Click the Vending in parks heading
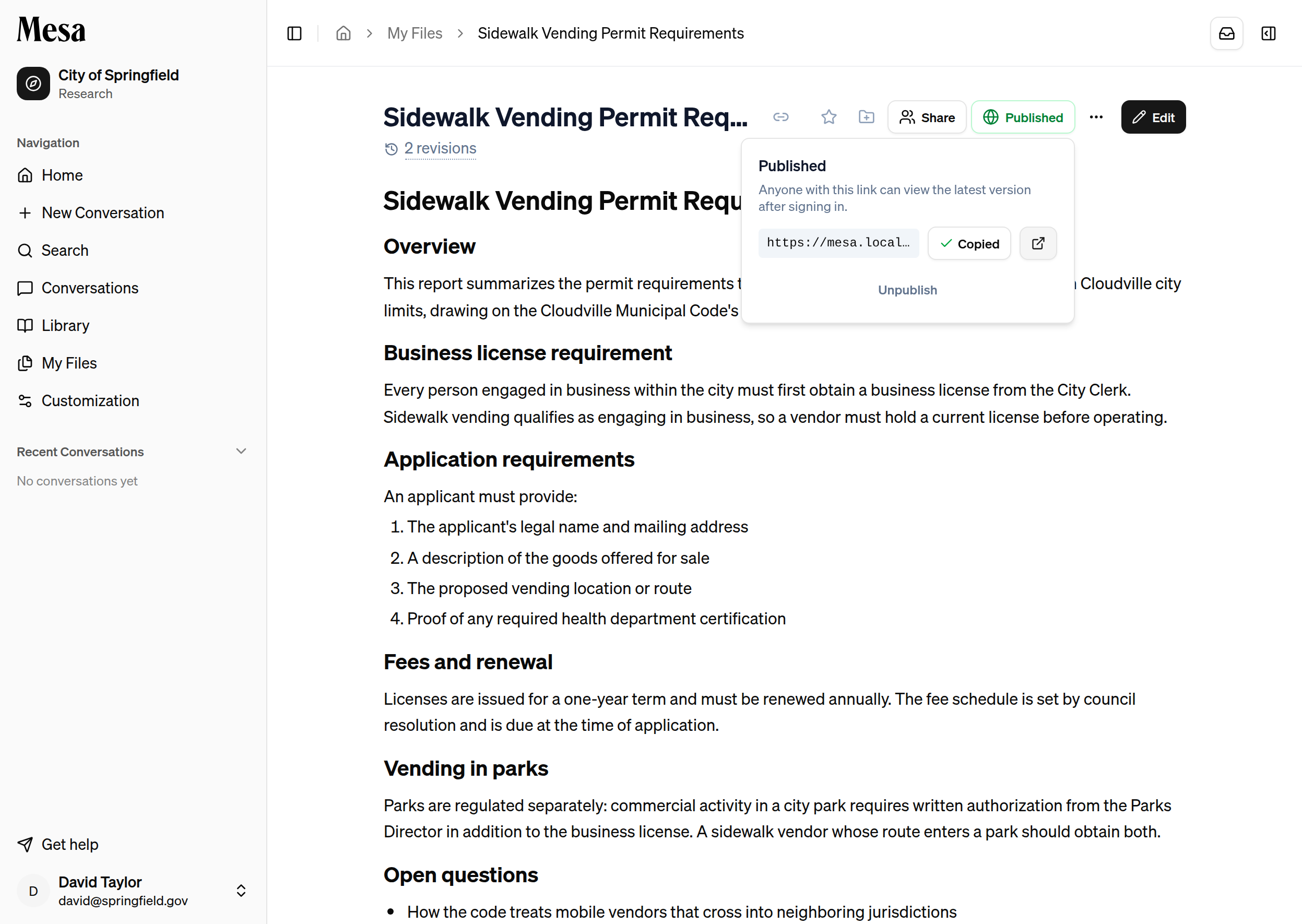 (466, 768)
